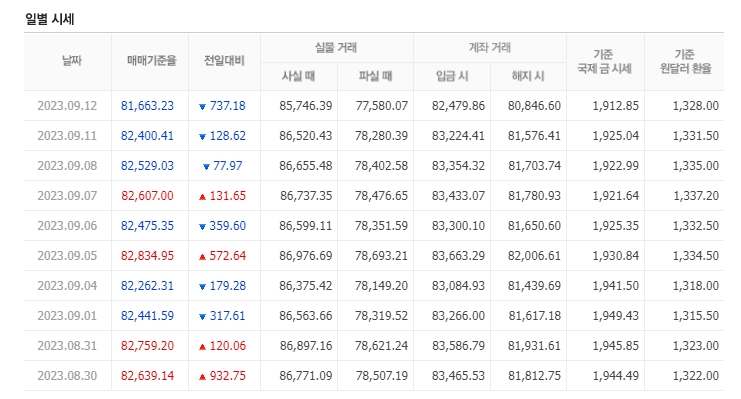Click the 기준 국제 금 시세 header
741x399 pixels.
click(604, 61)
